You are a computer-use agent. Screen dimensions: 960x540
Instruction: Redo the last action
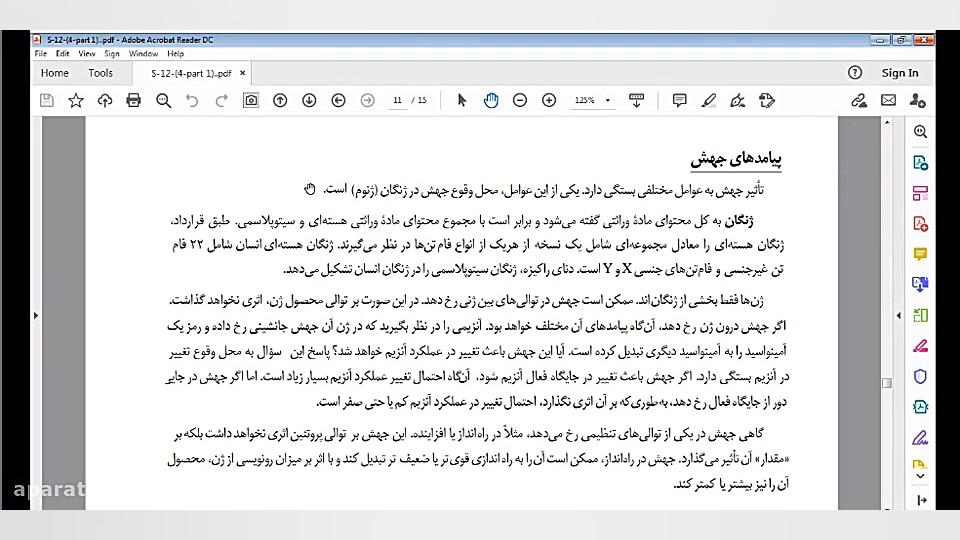pyautogui.click(x=221, y=100)
